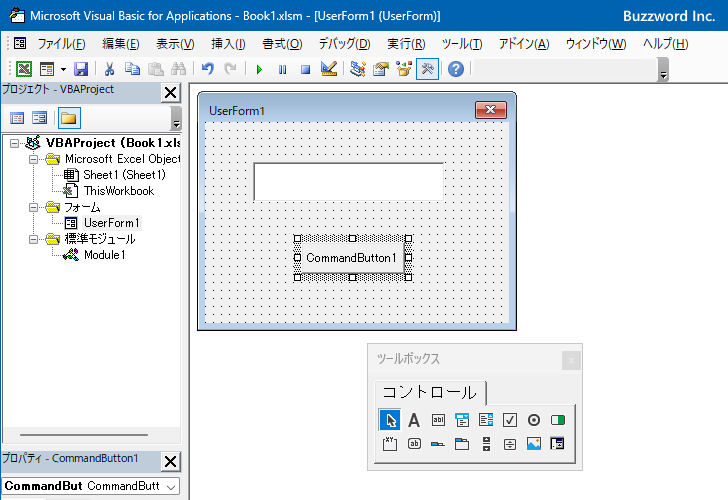Open the 編集(E) menu
The height and width of the screenshot is (500, 728).
pyautogui.click(x=121, y=44)
